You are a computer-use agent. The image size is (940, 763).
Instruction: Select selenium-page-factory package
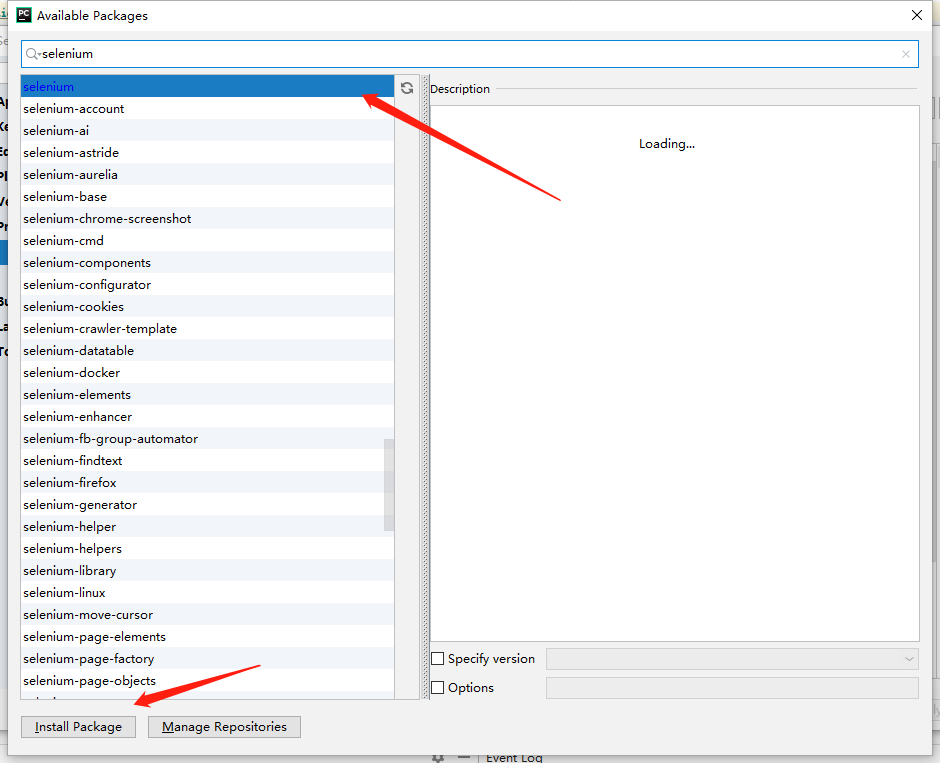[x=207, y=659]
